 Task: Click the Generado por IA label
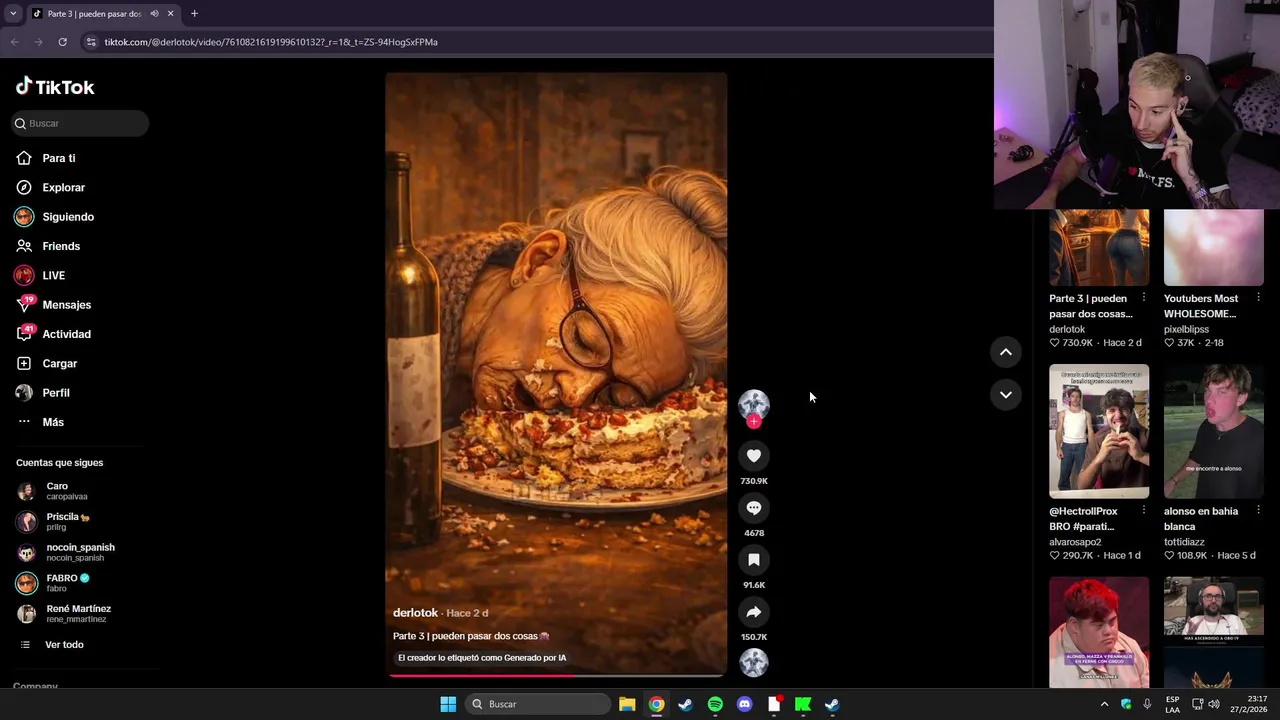[482, 658]
